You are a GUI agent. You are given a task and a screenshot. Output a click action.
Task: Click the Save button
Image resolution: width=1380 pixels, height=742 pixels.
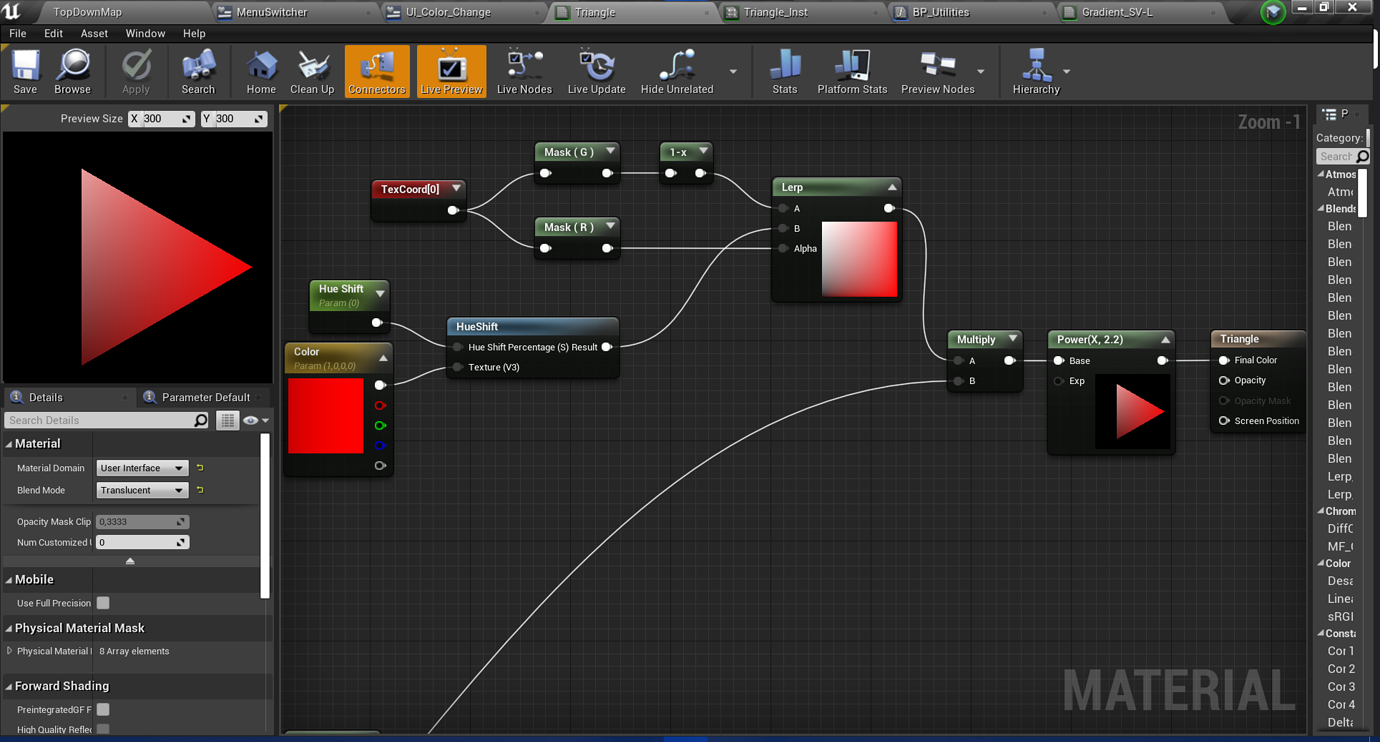24,70
